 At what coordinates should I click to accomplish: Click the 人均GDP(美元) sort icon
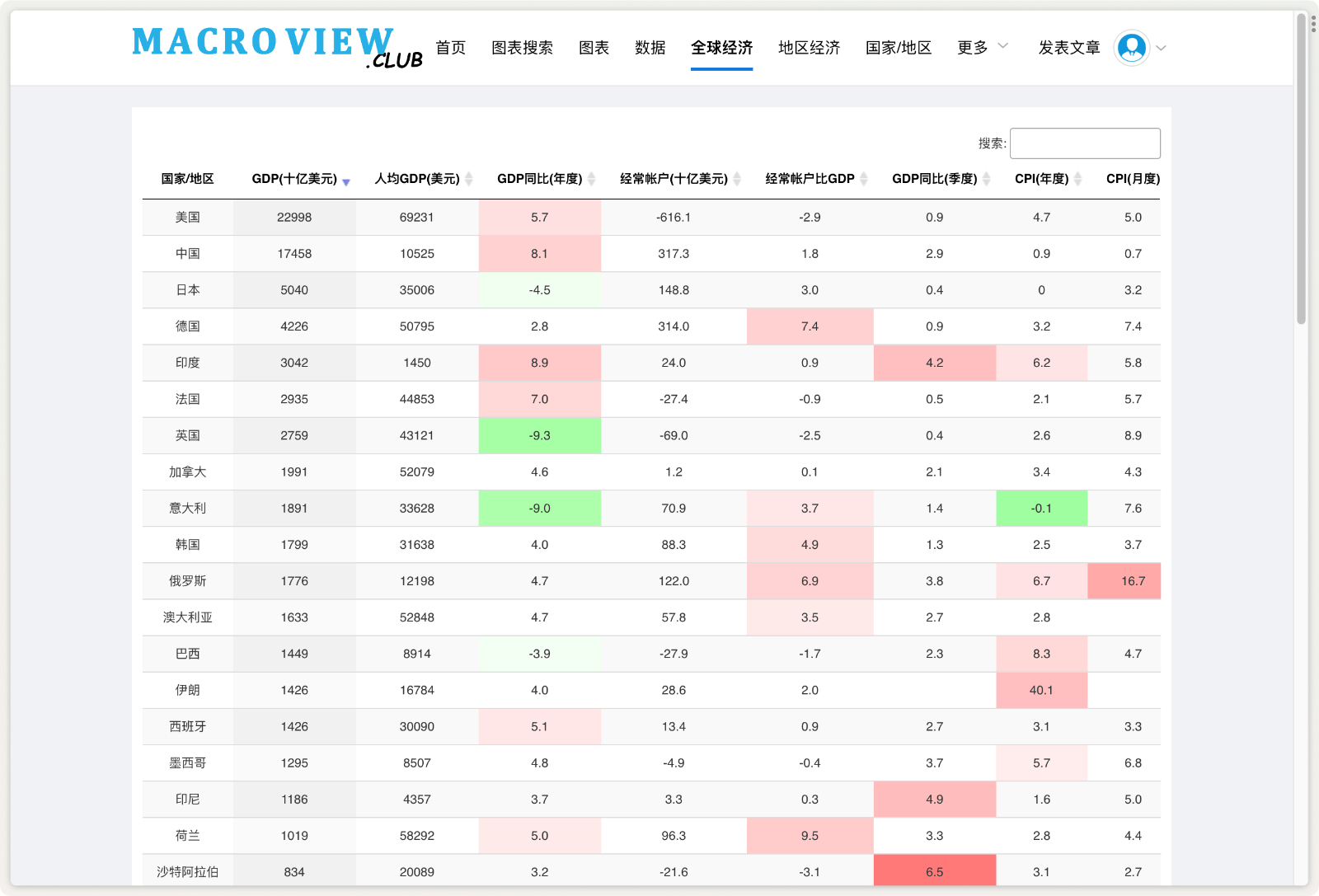point(468,178)
